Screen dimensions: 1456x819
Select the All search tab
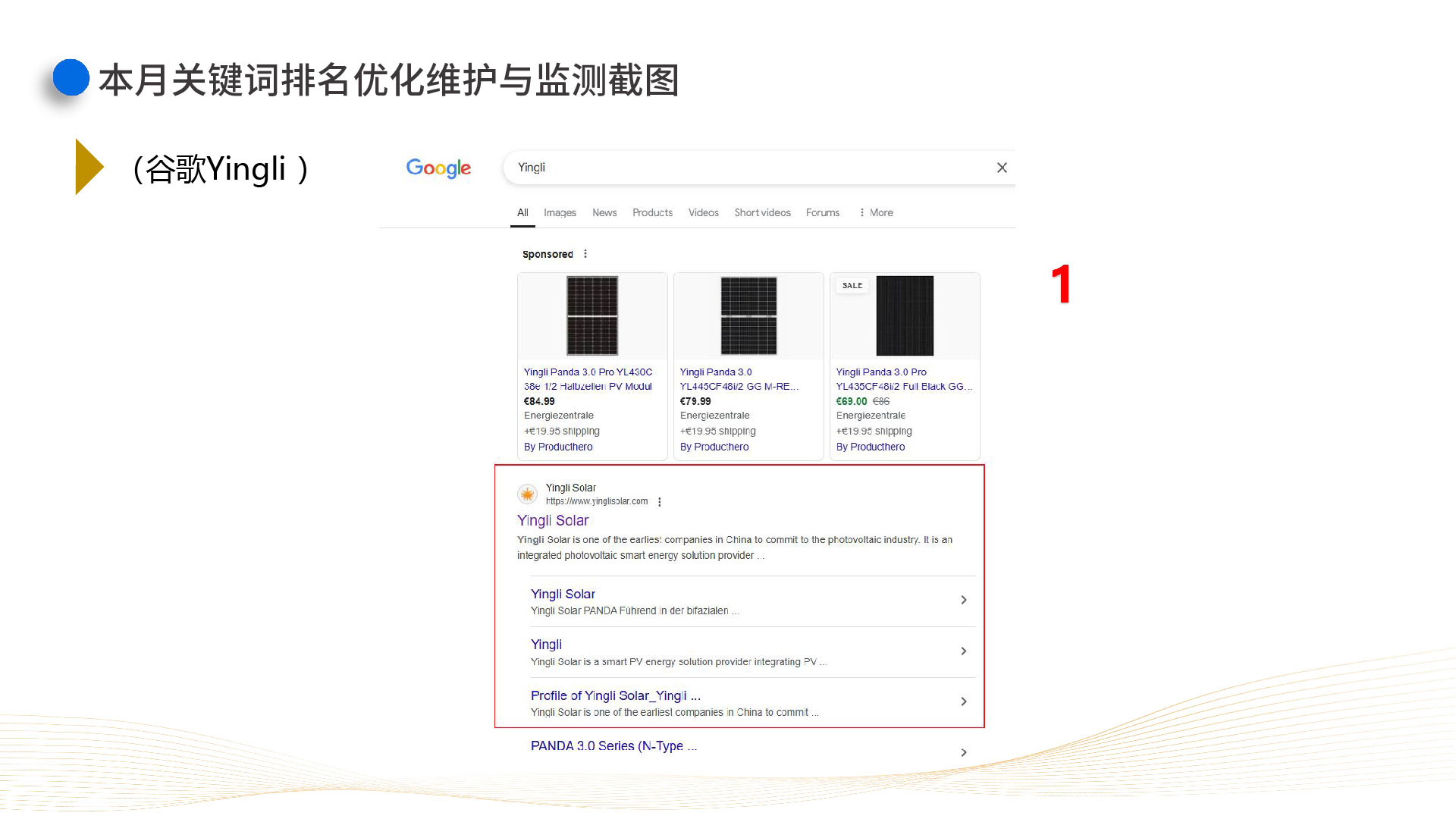coord(522,212)
